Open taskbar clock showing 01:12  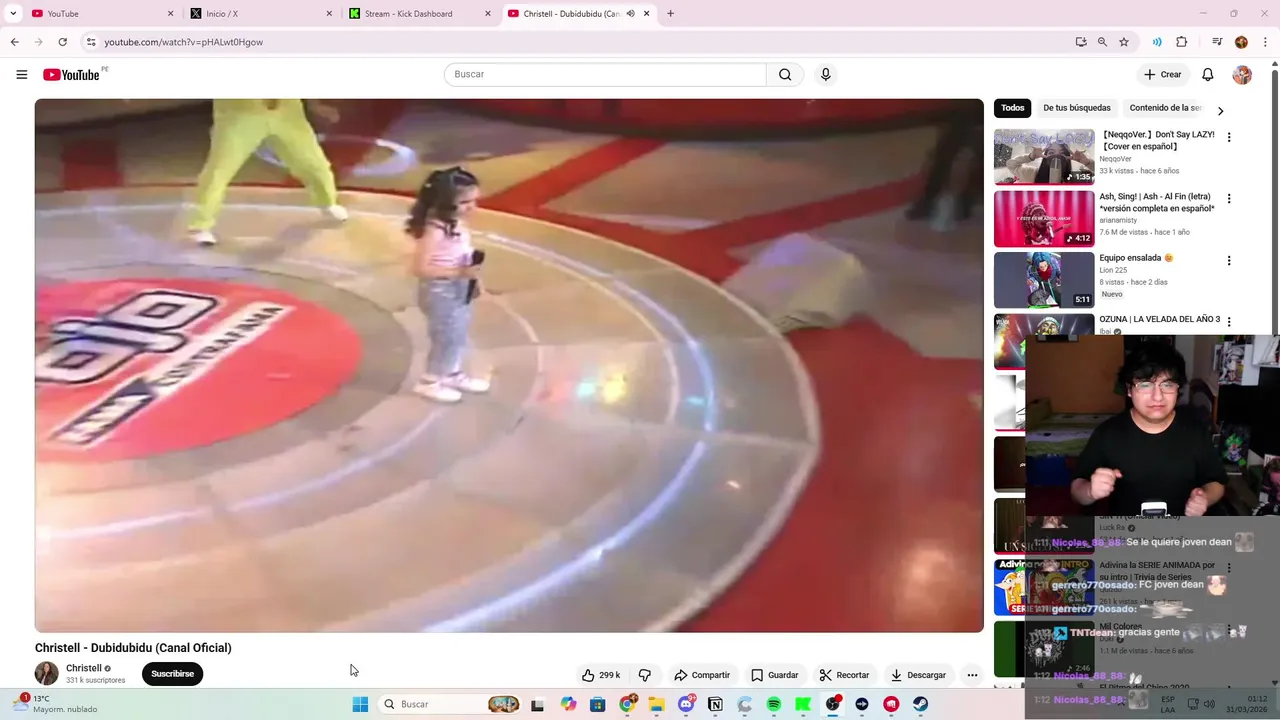1249,704
